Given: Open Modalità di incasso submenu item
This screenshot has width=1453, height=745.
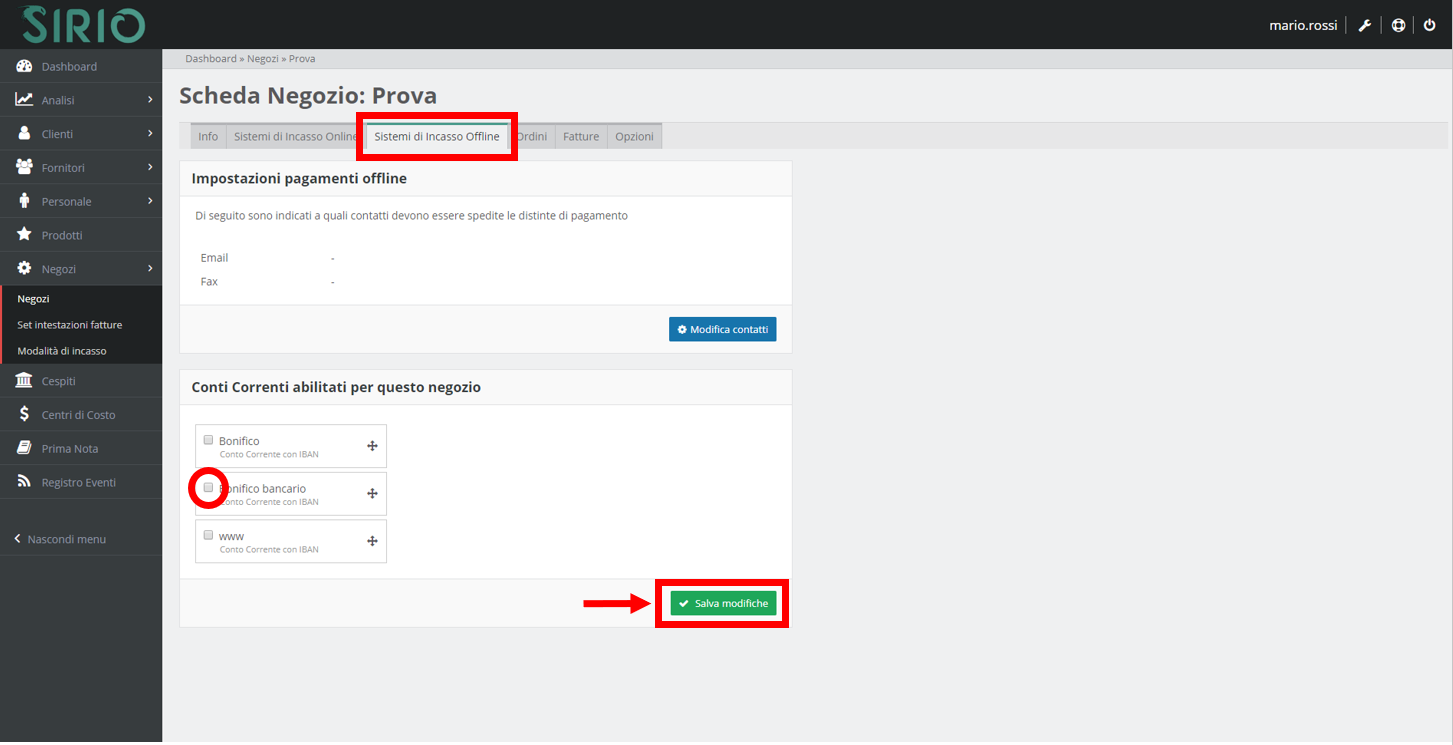Looking at the screenshot, I should pyautogui.click(x=62, y=351).
